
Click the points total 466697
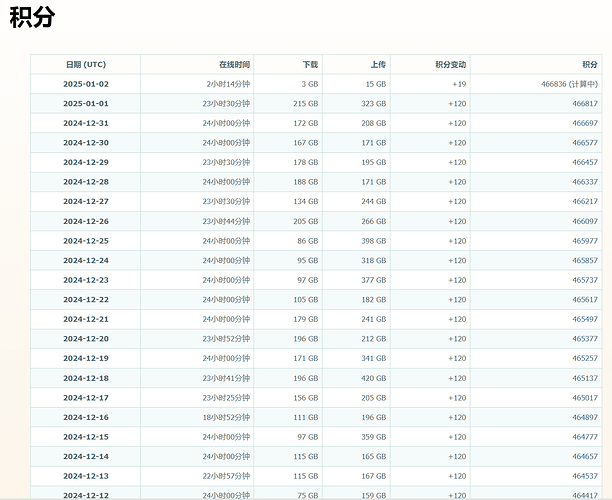coord(585,123)
